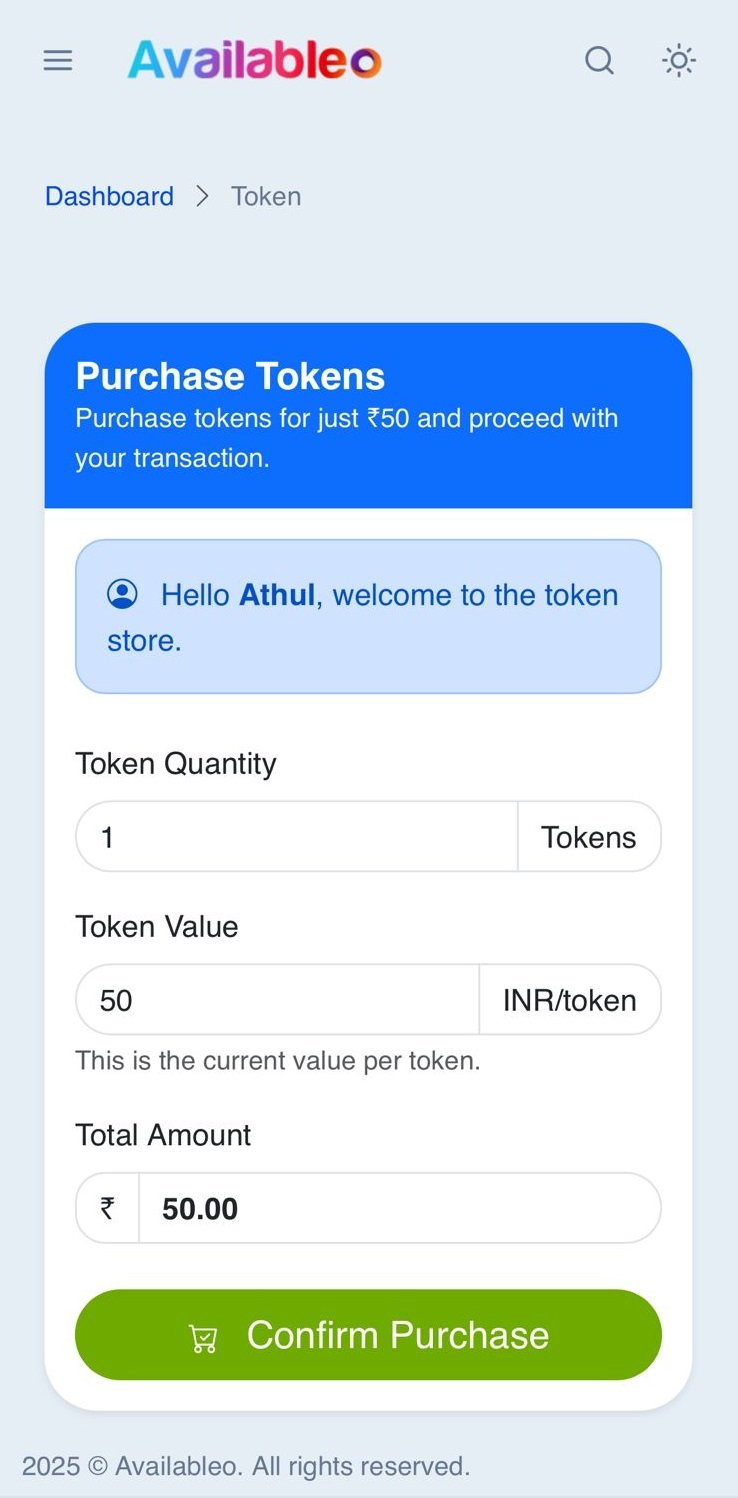Click the user profile icon in greeting
738x1498 pixels.
tap(122, 594)
